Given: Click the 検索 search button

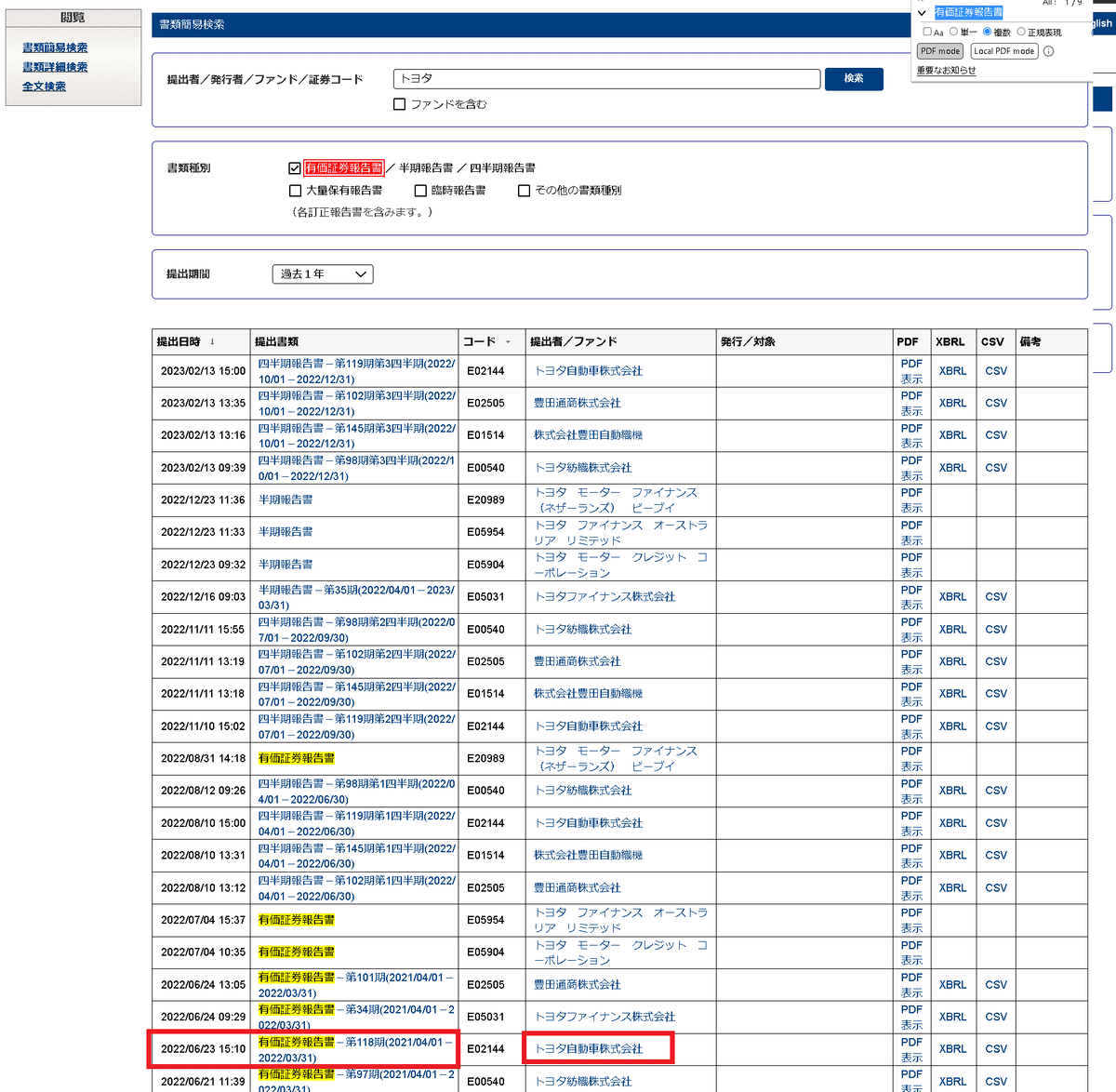Looking at the screenshot, I should (x=854, y=78).
